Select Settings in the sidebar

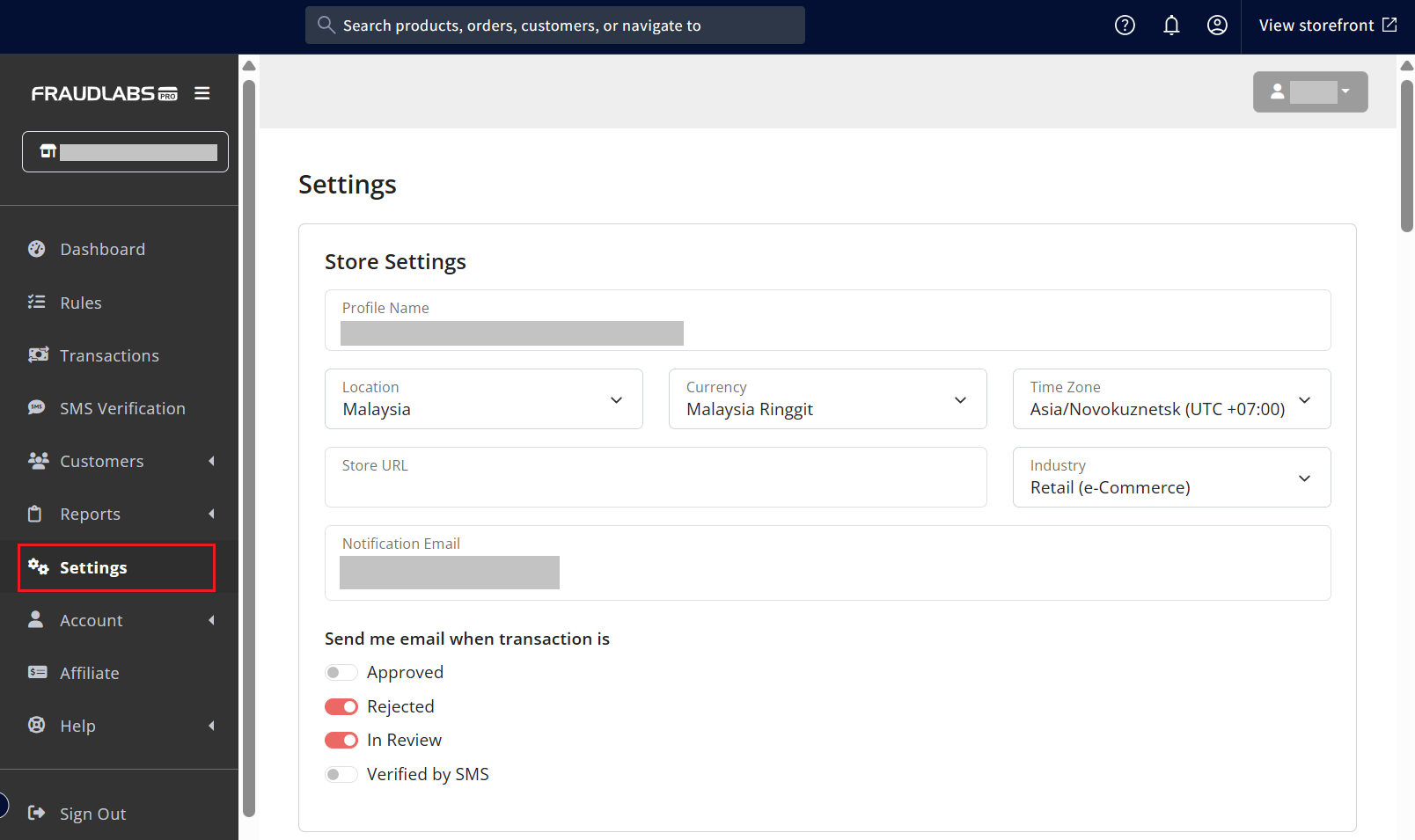(117, 567)
